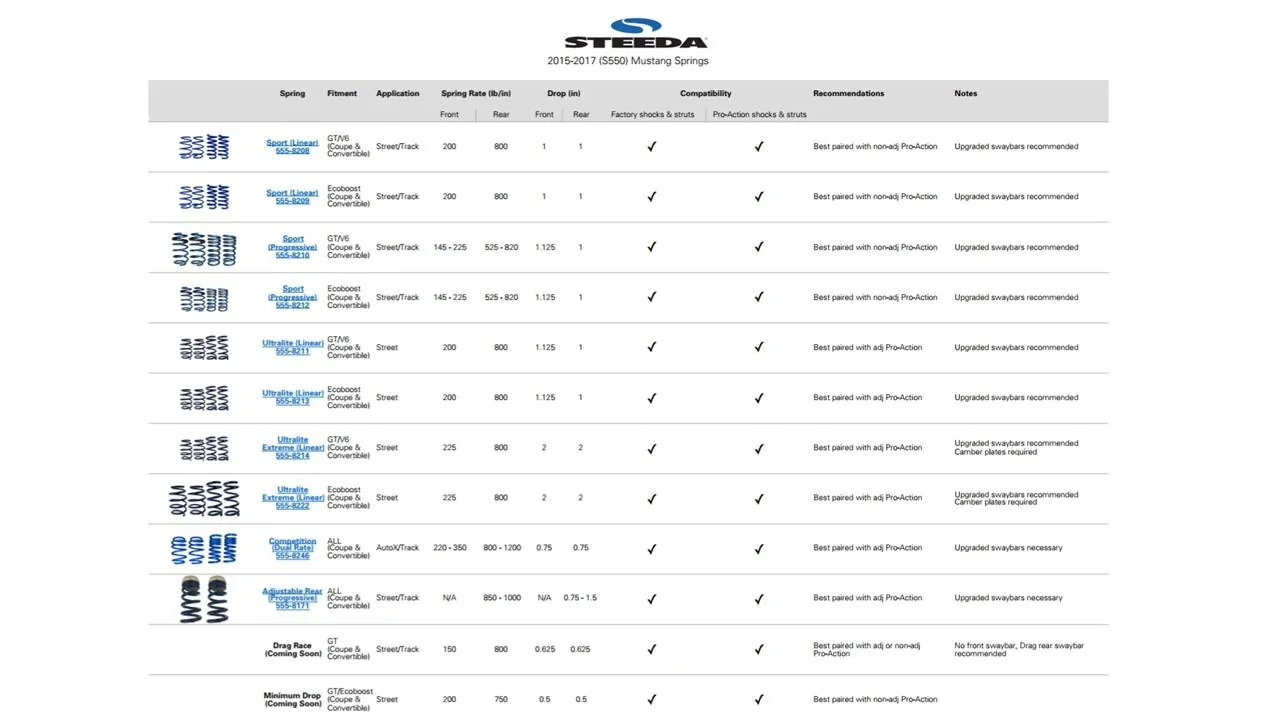Image resolution: width=1280 pixels, height=720 pixels.
Task: Click the spring image for Sport Progressive 555-8210
Action: pyautogui.click(x=203, y=249)
